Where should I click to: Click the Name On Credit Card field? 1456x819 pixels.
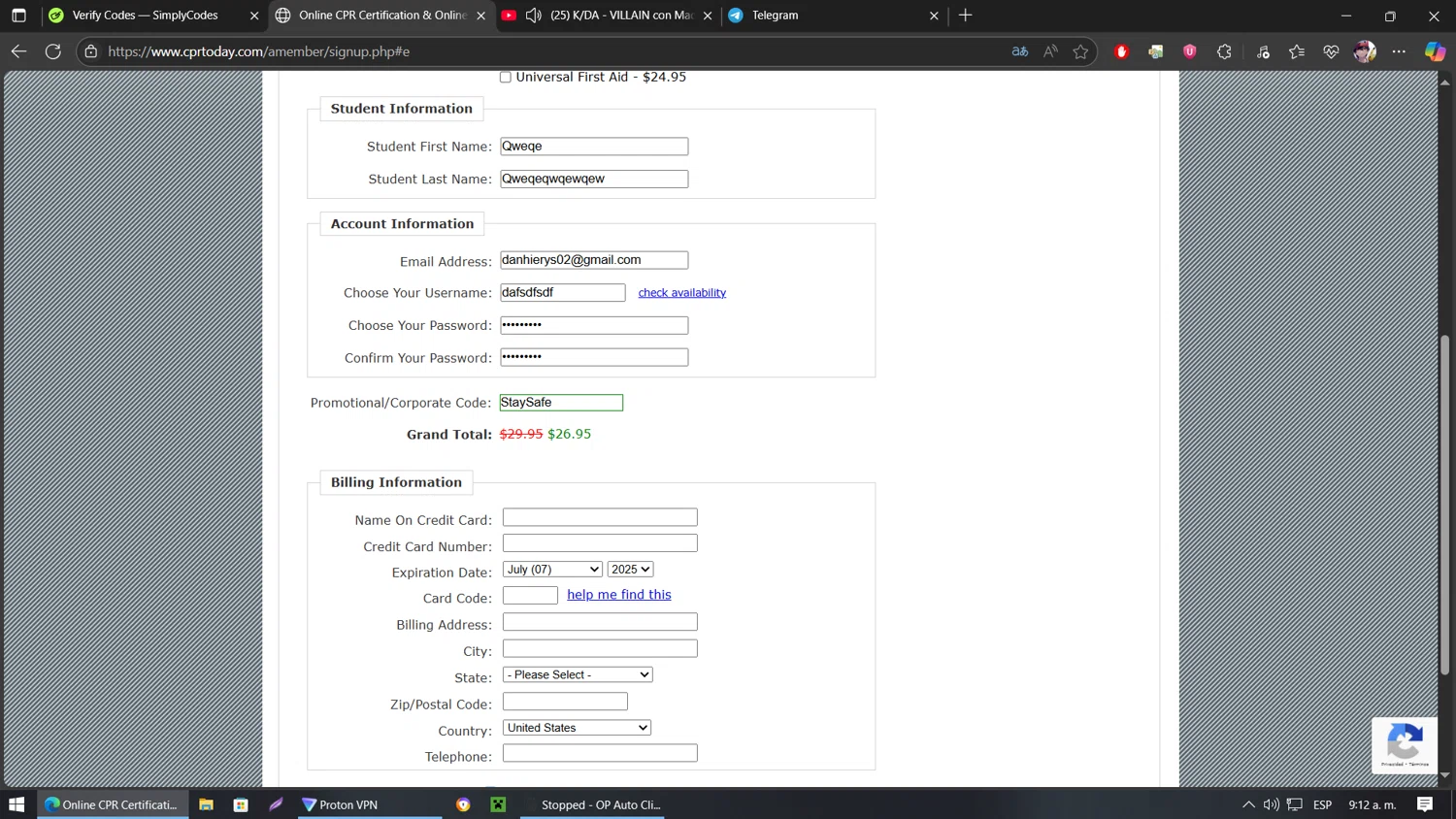[x=600, y=518]
